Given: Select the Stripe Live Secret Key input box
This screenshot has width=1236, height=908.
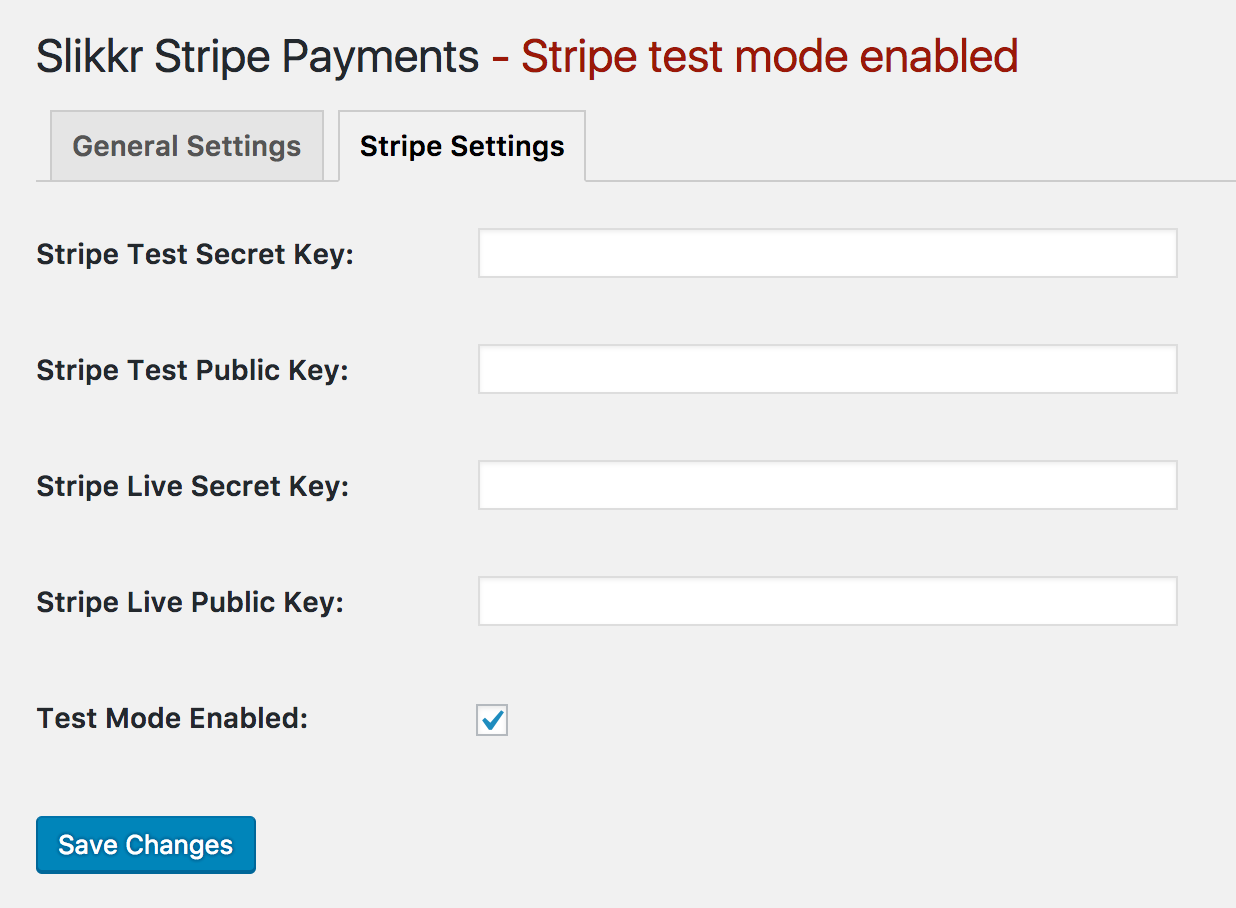Looking at the screenshot, I should click(x=827, y=485).
